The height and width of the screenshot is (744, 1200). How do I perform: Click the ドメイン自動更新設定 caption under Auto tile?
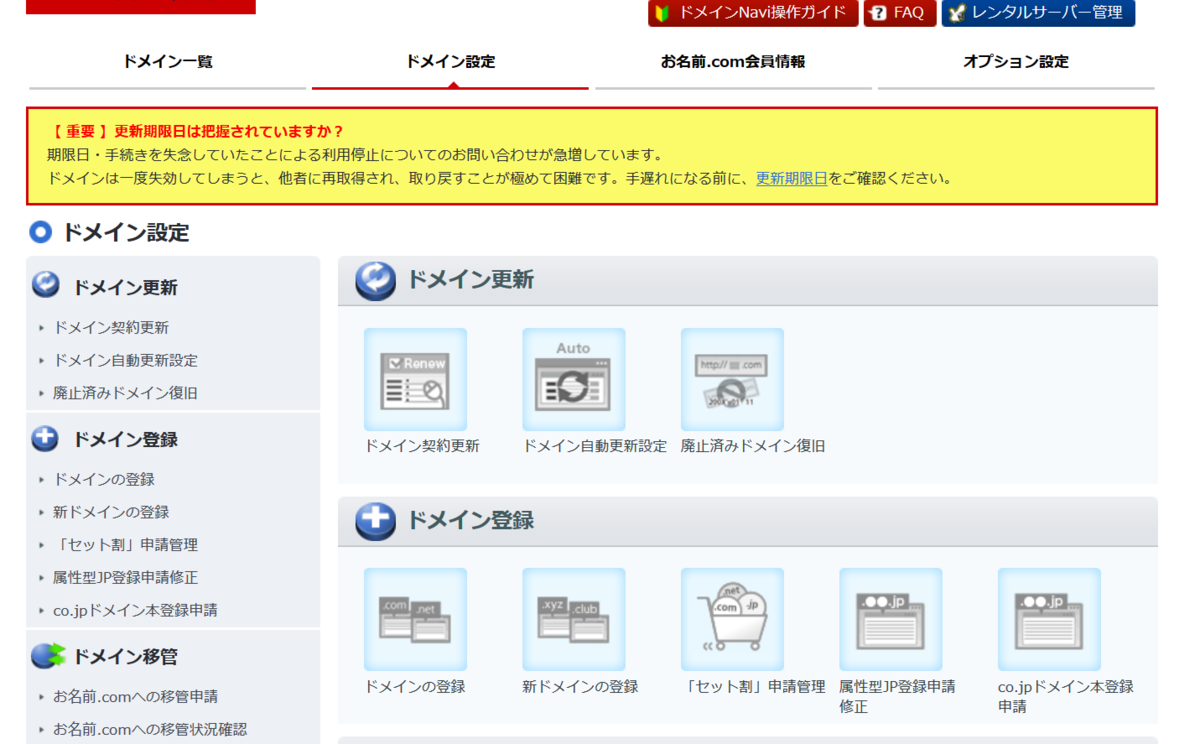tap(595, 447)
